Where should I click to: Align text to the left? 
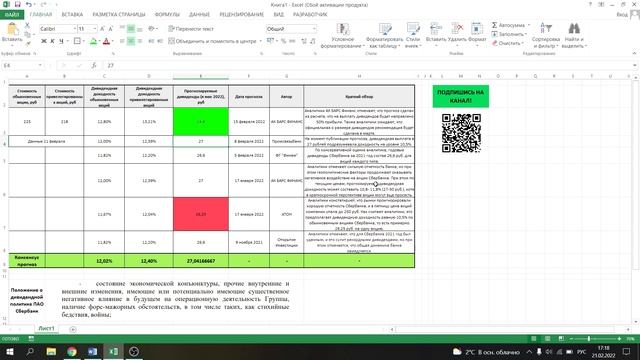pyautogui.click(x=122, y=41)
